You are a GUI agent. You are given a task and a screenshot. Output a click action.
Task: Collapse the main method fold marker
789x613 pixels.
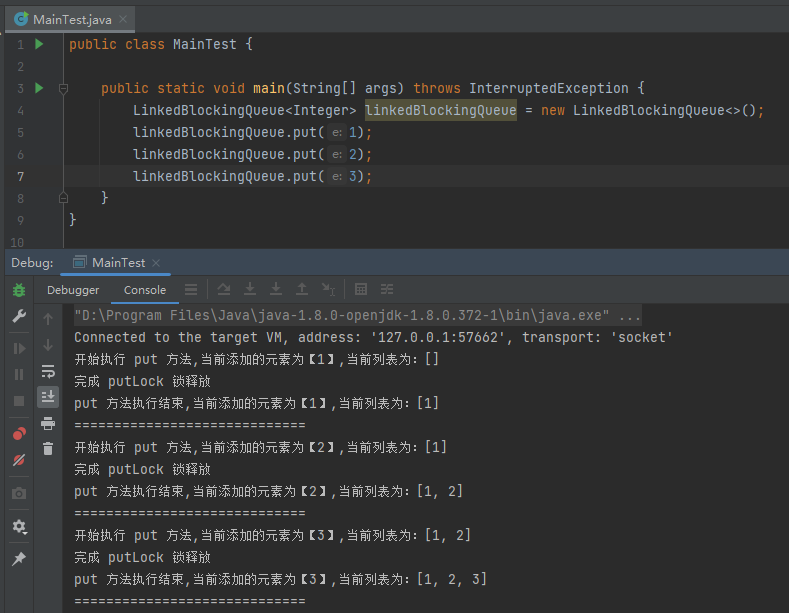[x=63, y=89]
